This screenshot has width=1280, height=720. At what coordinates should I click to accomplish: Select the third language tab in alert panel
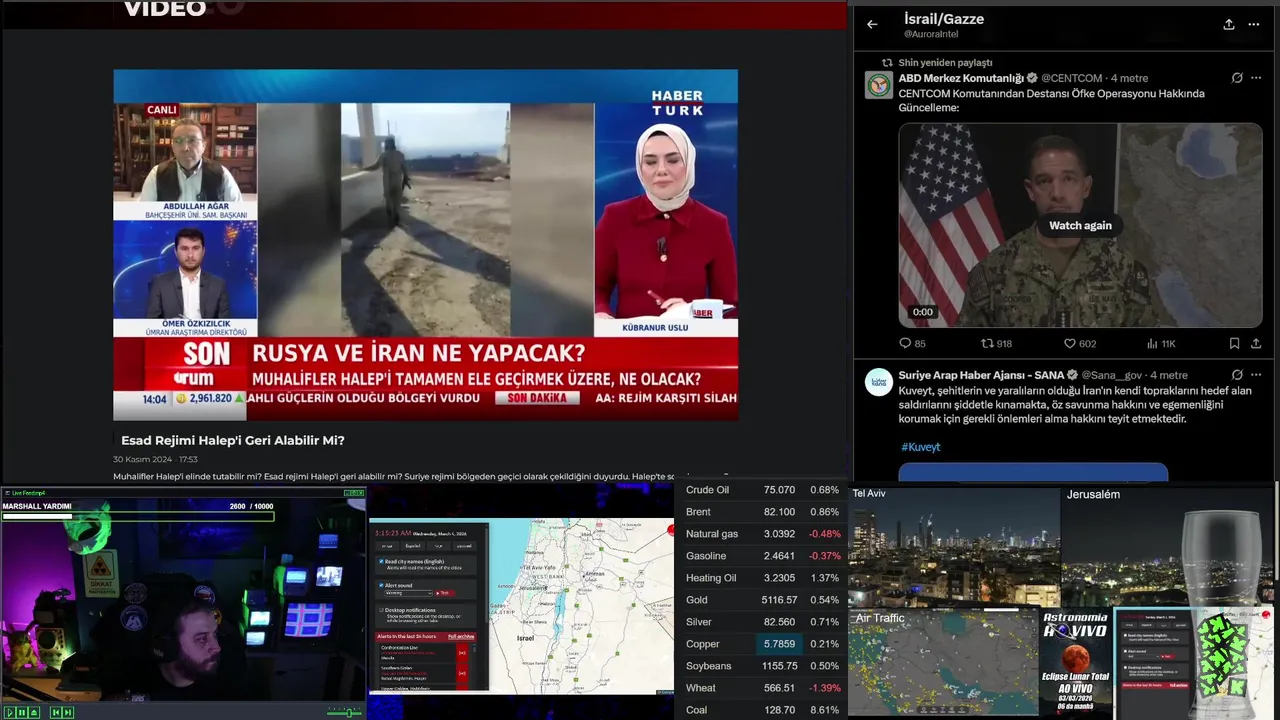tap(438, 546)
